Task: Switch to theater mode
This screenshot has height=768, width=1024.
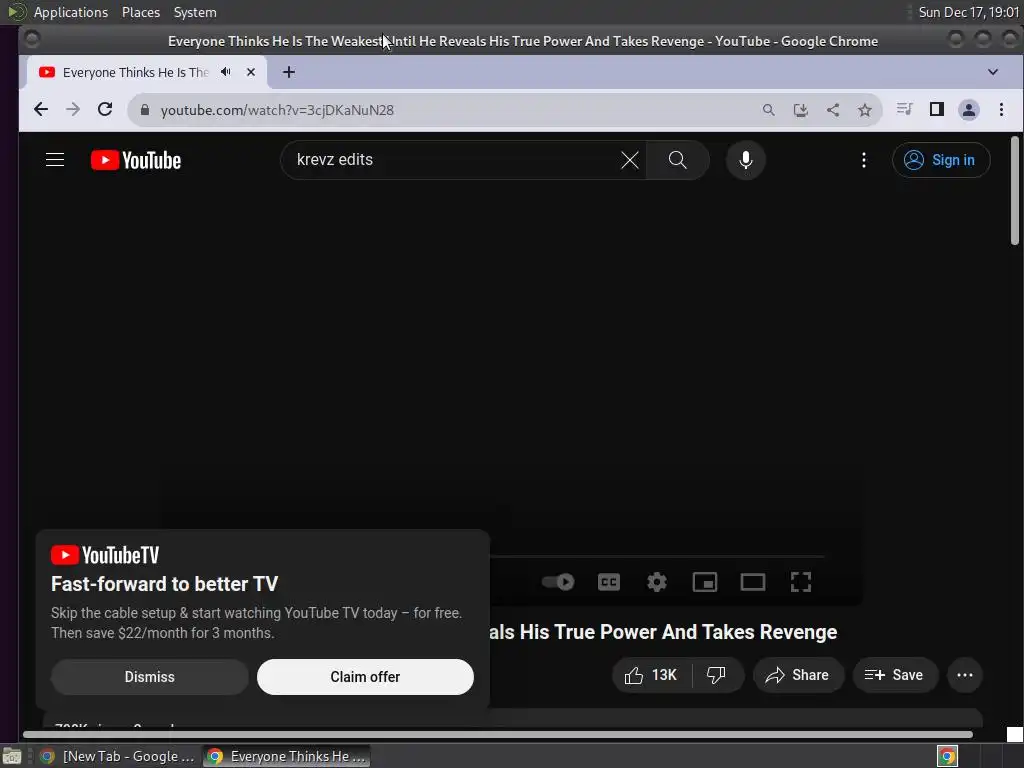Action: point(752,581)
